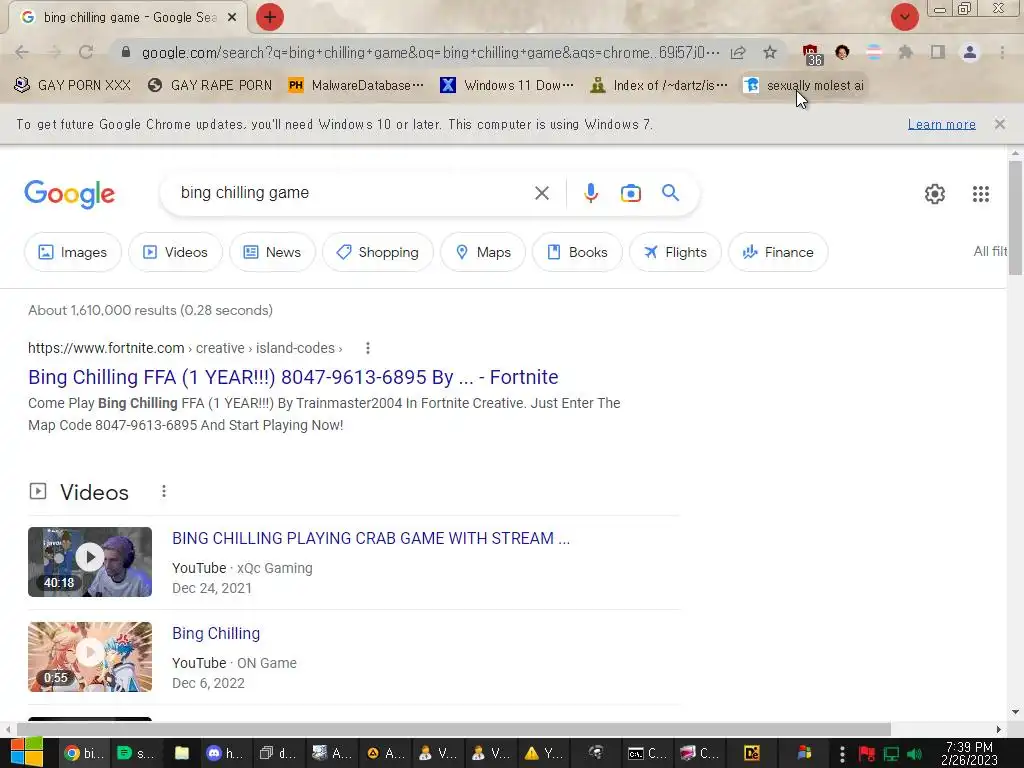Open options for the fortnite.com result

(x=368, y=348)
